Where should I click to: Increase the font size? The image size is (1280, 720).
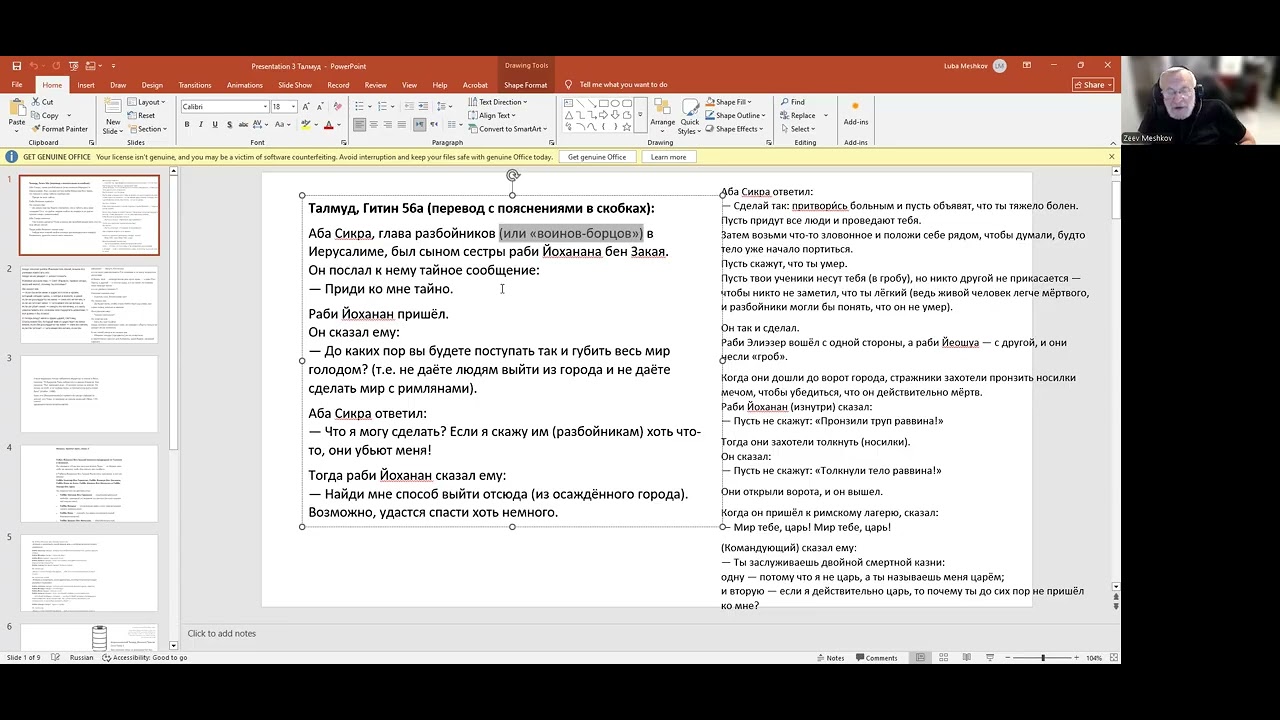307,106
